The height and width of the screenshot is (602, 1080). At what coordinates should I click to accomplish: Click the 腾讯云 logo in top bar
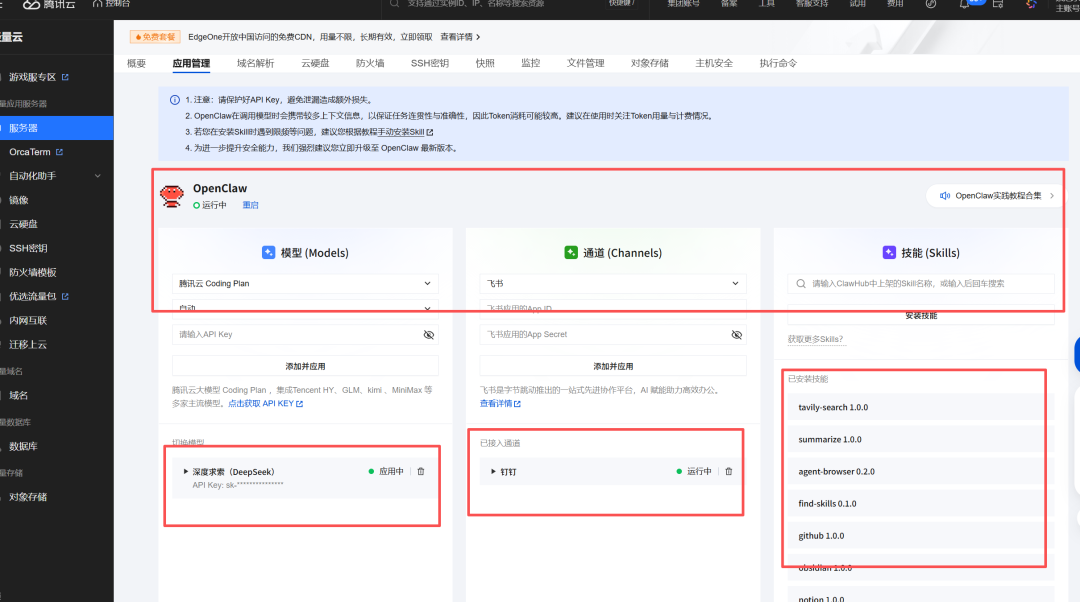click(49, 4)
